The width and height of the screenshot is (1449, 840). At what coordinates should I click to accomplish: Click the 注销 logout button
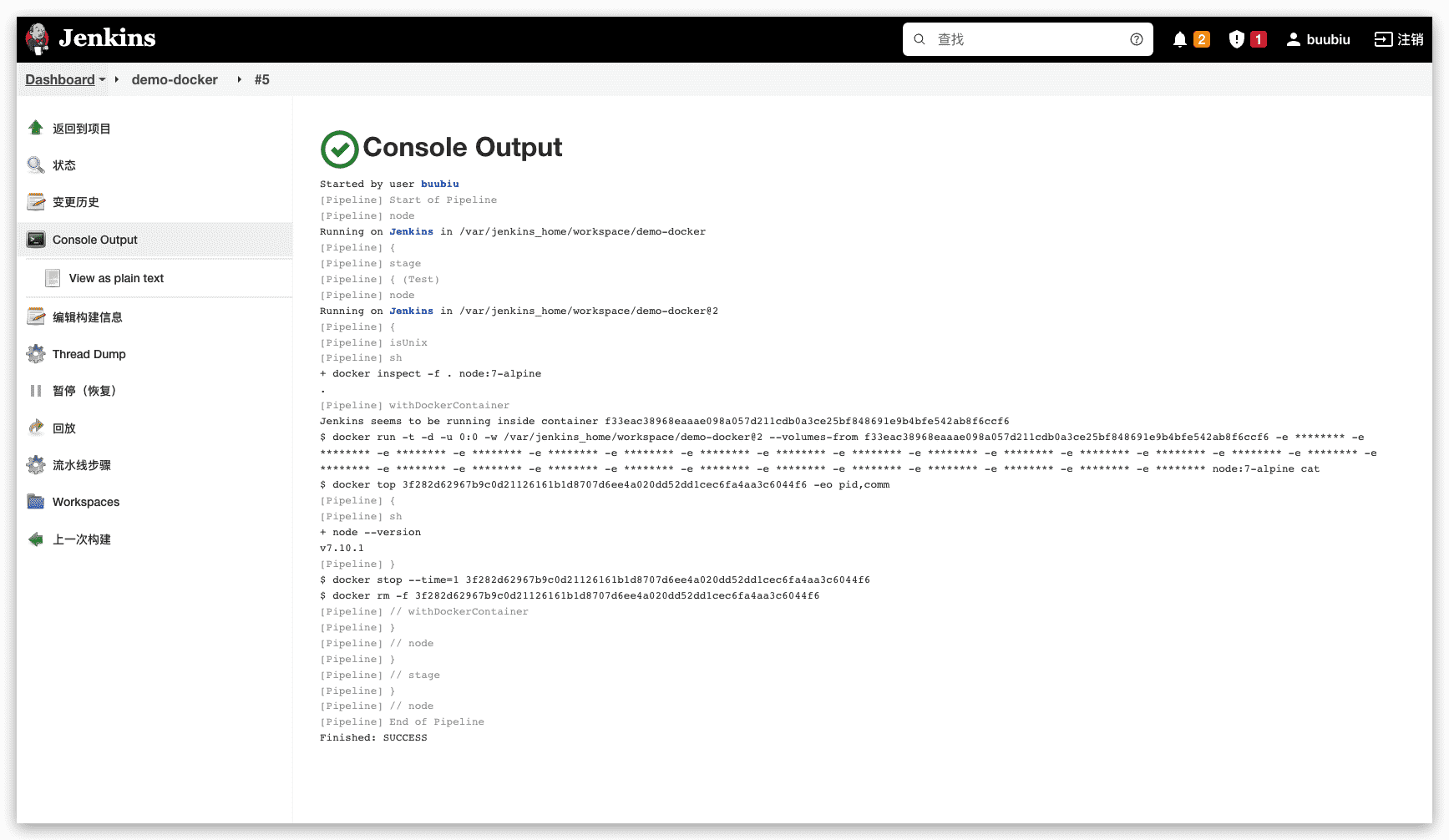tap(1399, 39)
